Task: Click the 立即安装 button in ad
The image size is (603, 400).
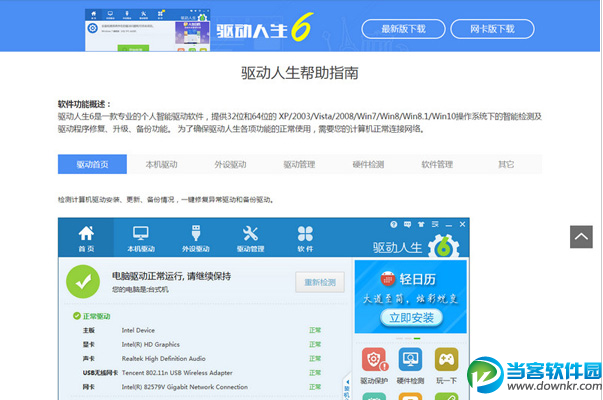Action: (x=411, y=318)
